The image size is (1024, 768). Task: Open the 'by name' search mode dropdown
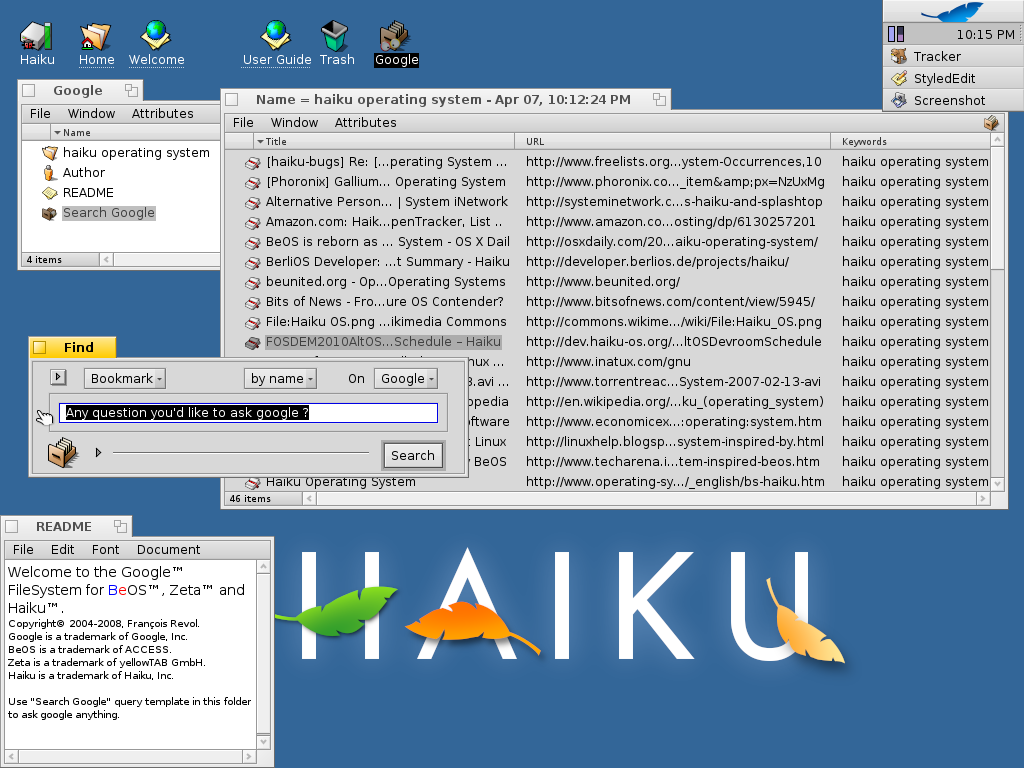click(280, 379)
